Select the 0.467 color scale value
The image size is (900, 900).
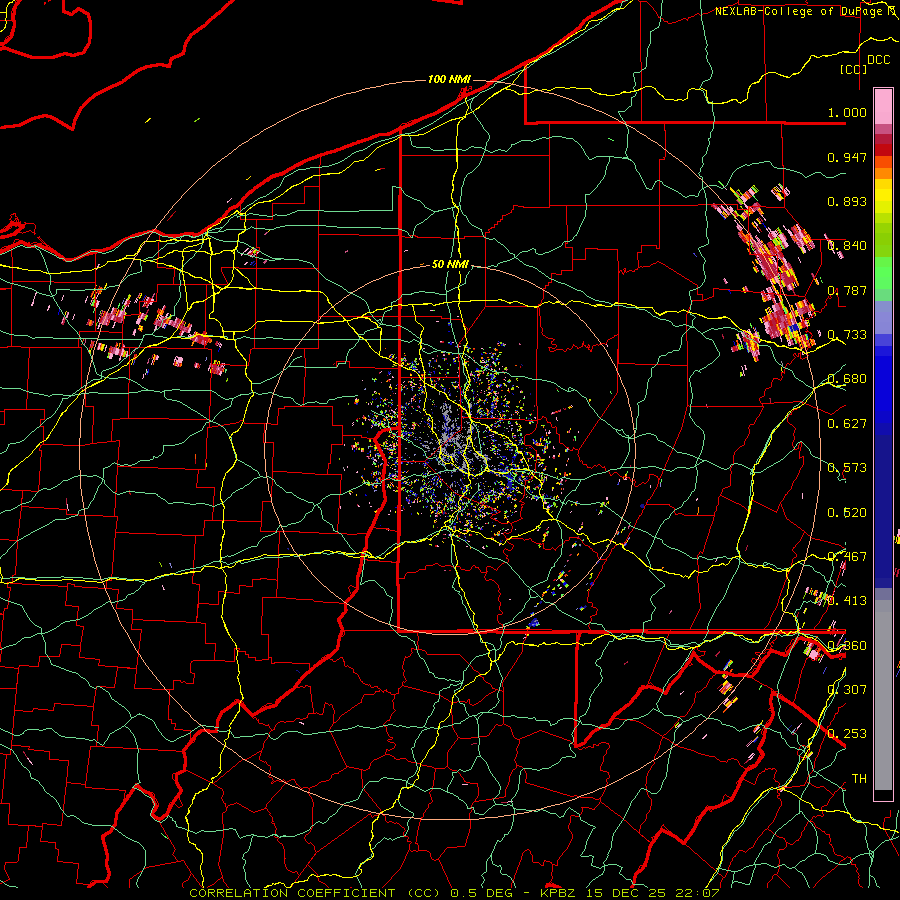point(847,556)
